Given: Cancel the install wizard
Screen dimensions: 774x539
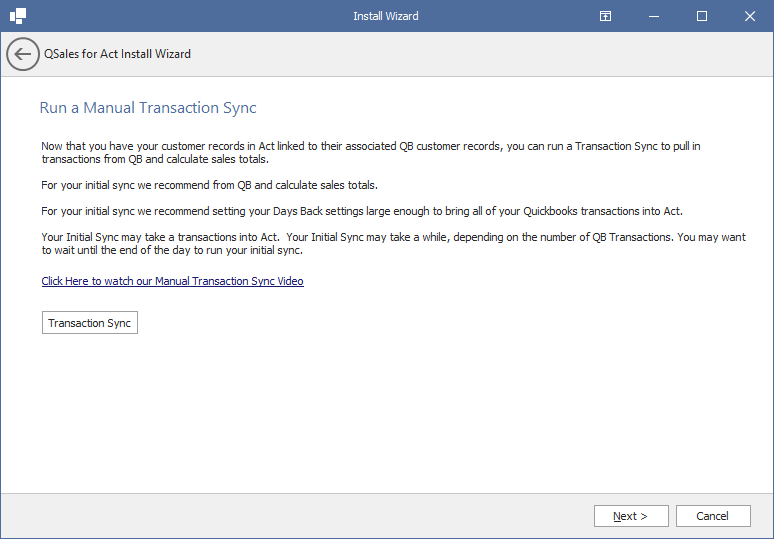Looking at the screenshot, I should point(713,516).
